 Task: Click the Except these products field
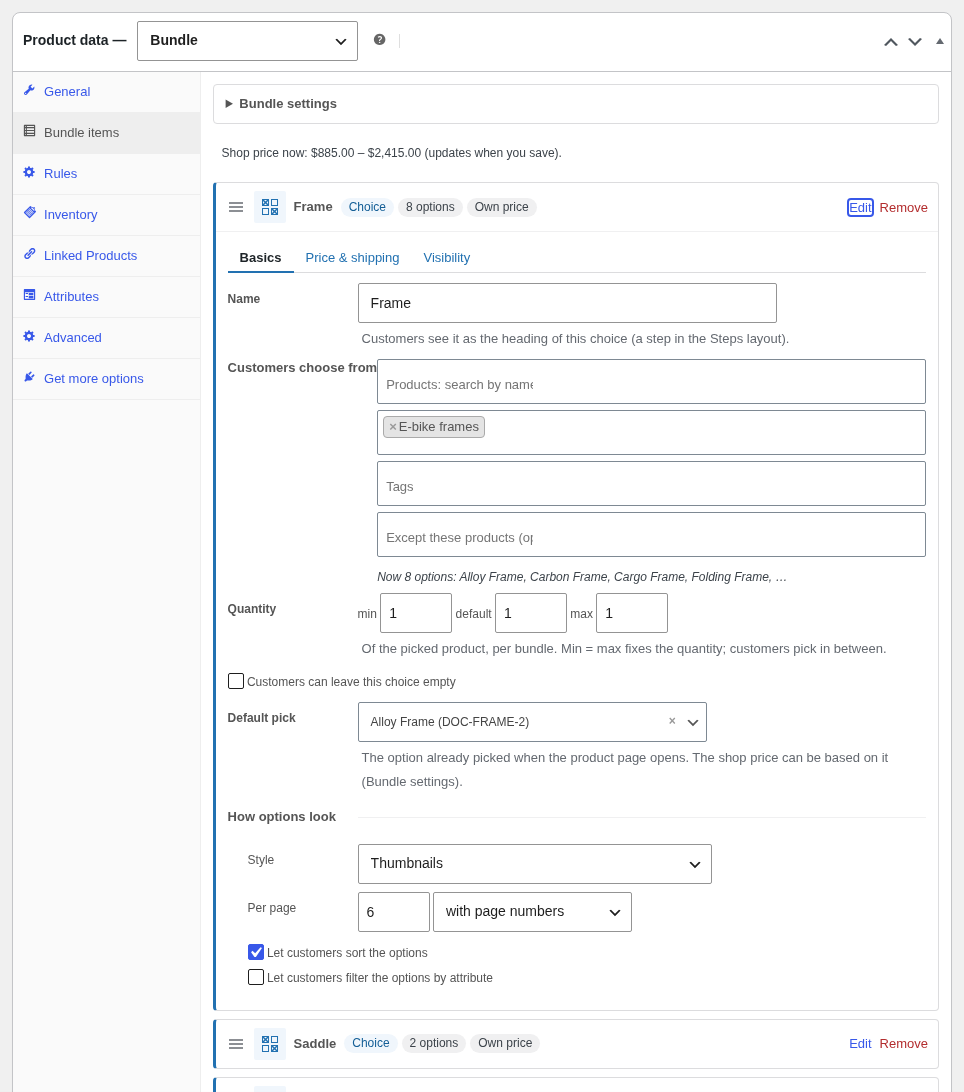(x=651, y=535)
